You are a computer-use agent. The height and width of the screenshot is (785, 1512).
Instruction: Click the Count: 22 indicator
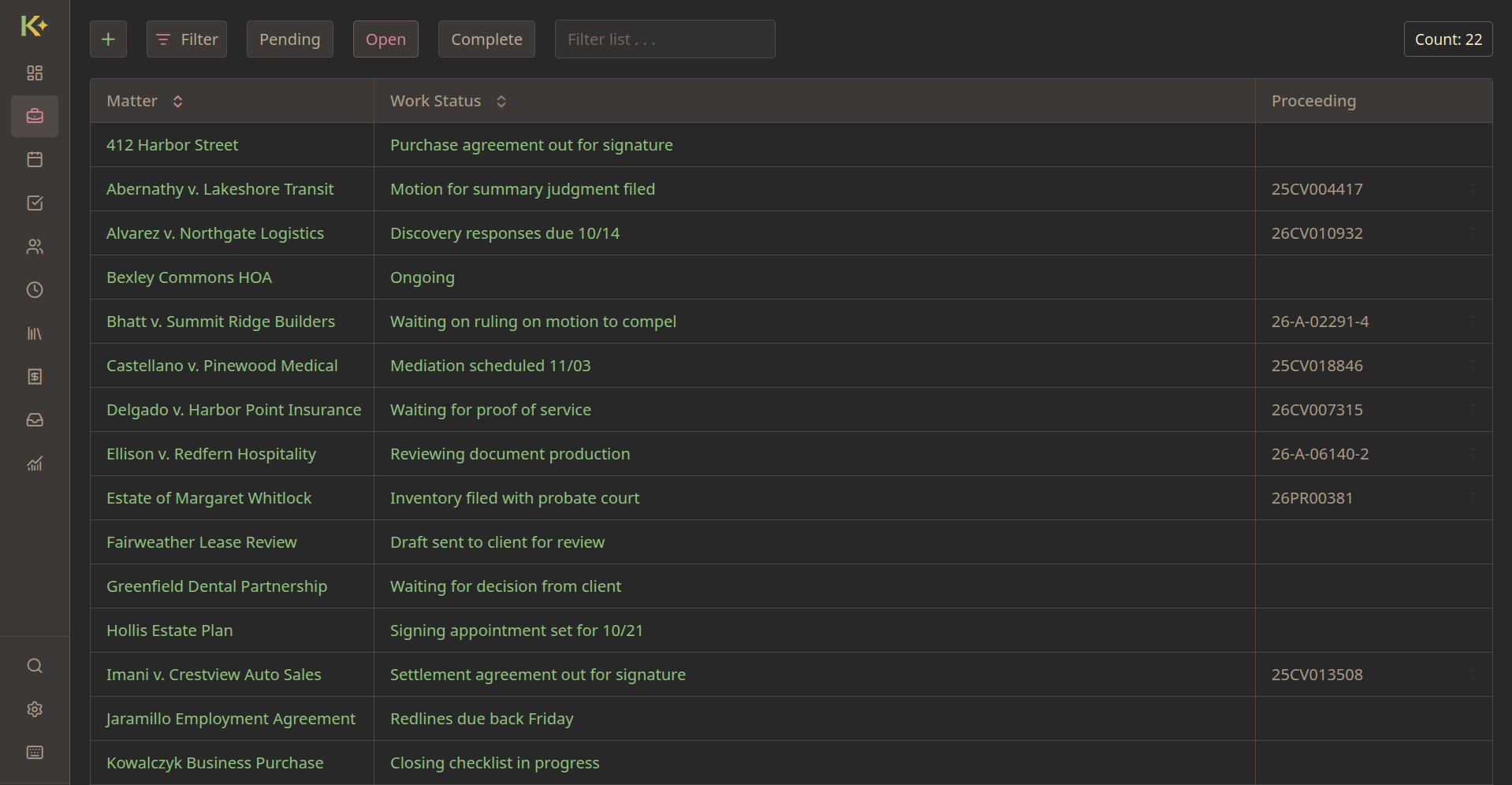pyautogui.click(x=1448, y=39)
